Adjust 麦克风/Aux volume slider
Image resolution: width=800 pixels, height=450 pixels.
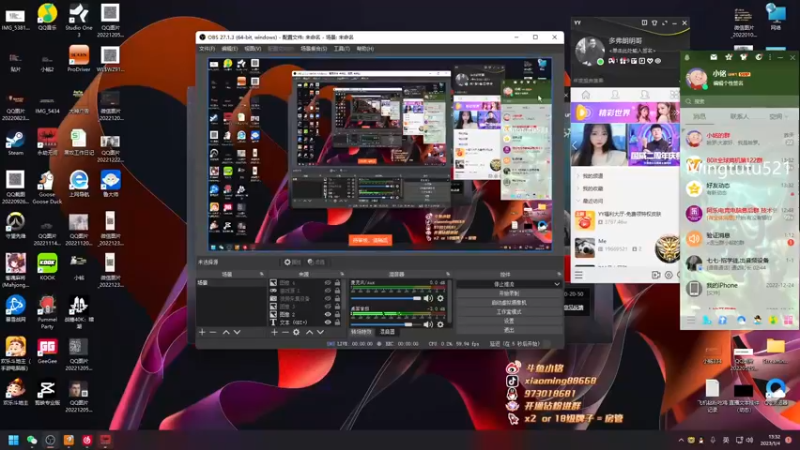click(386, 298)
